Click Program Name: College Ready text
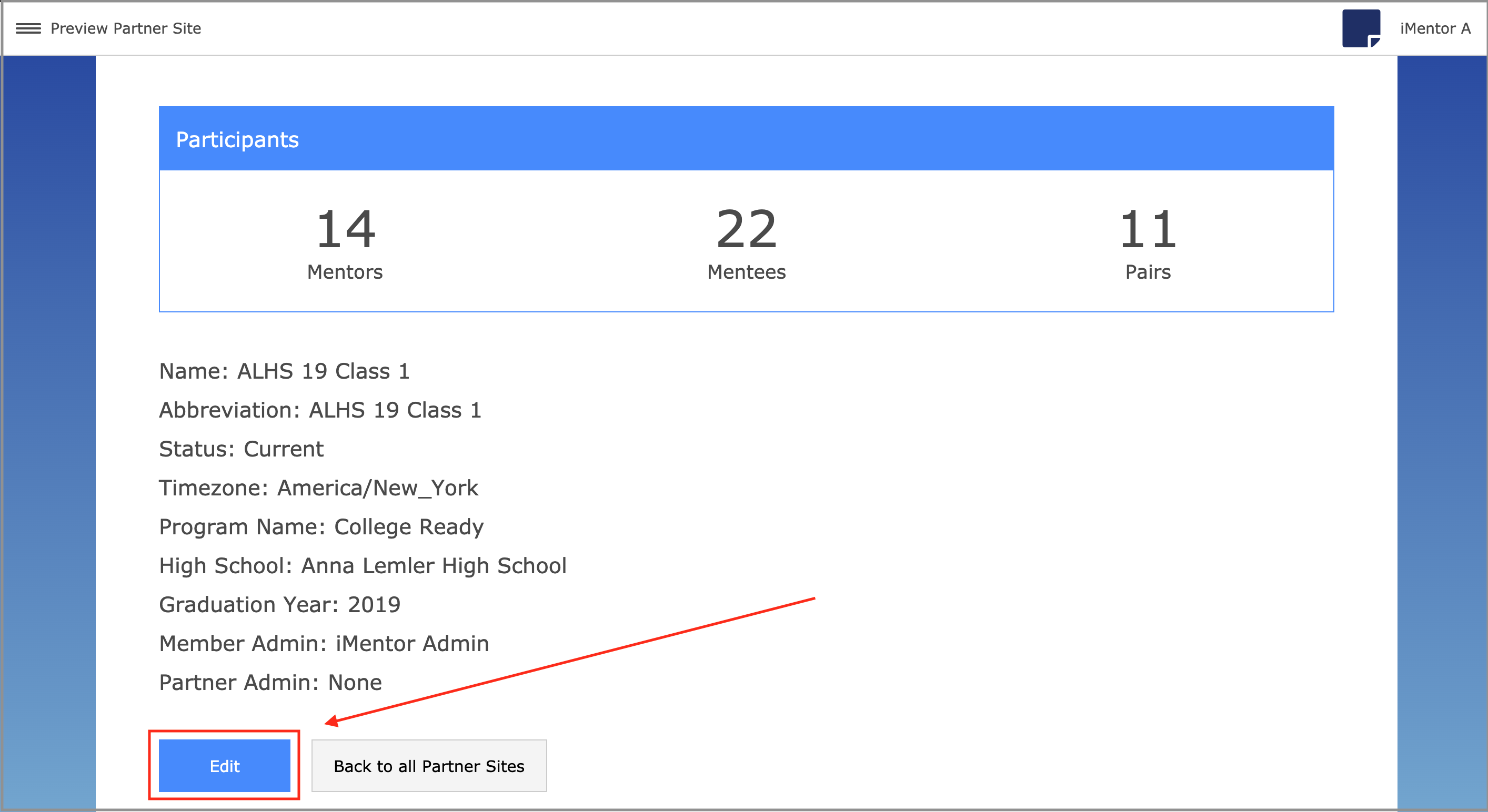 (x=321, y=526)
